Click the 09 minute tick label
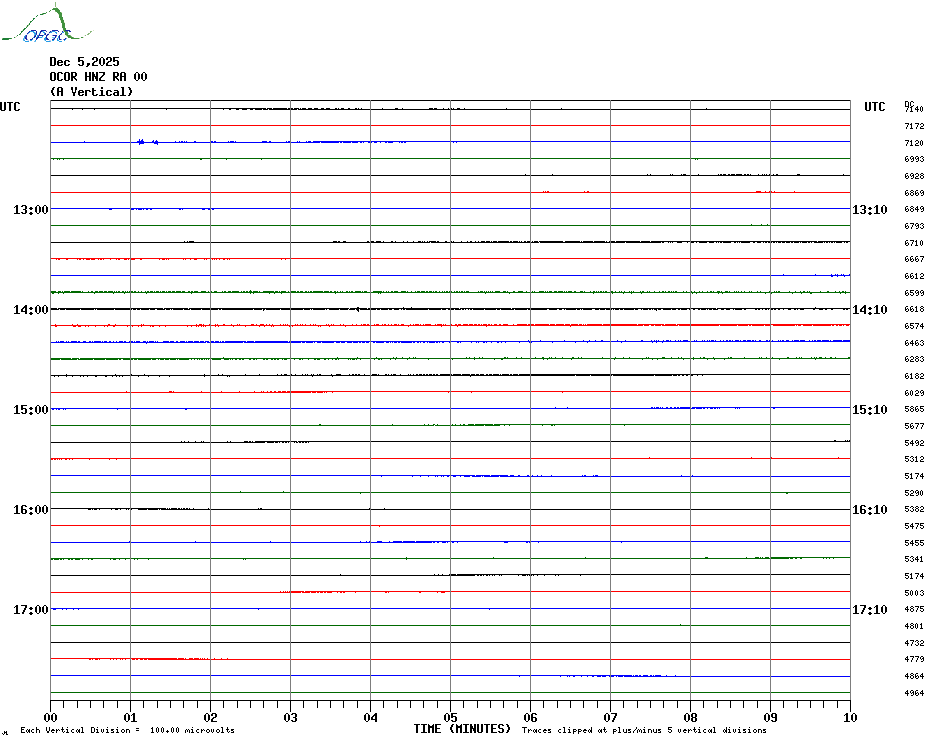This screenshot has height=744, width=930. pos(770,717)
